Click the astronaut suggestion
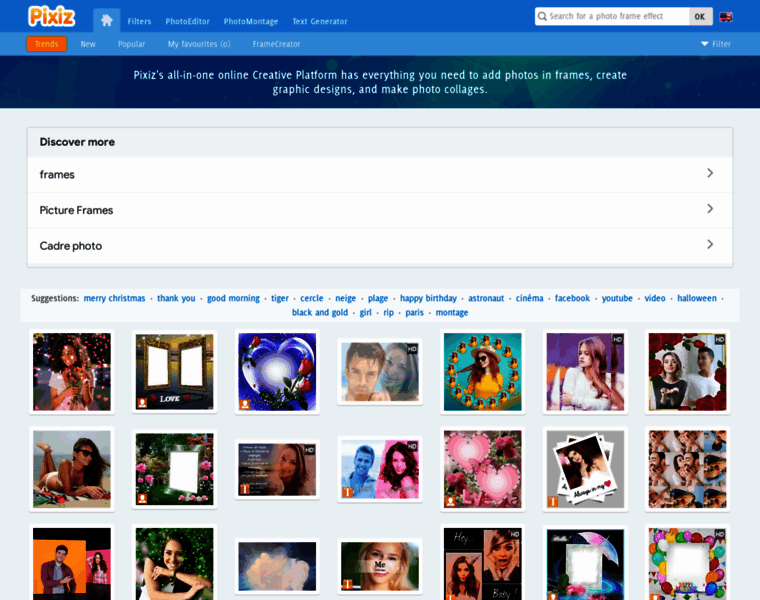 [x=486, y=298]
